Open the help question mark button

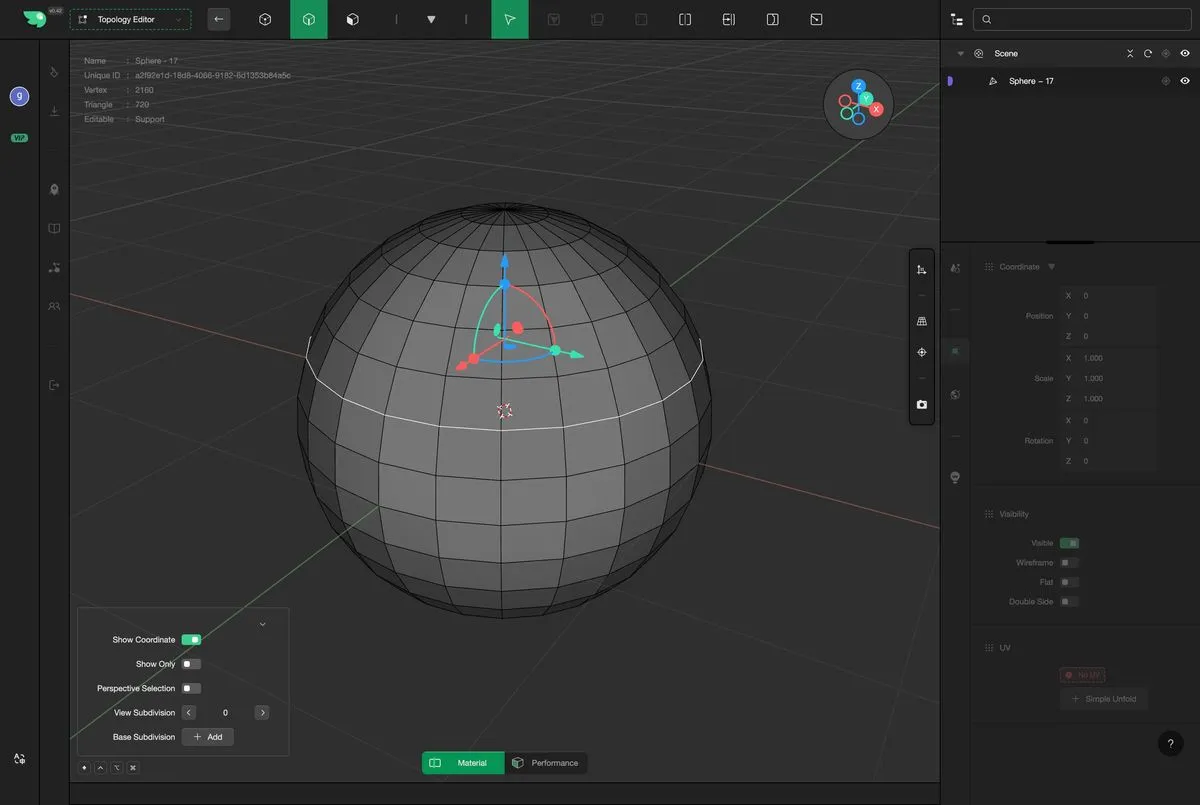pyautogui.click(x=1170, y=744)
